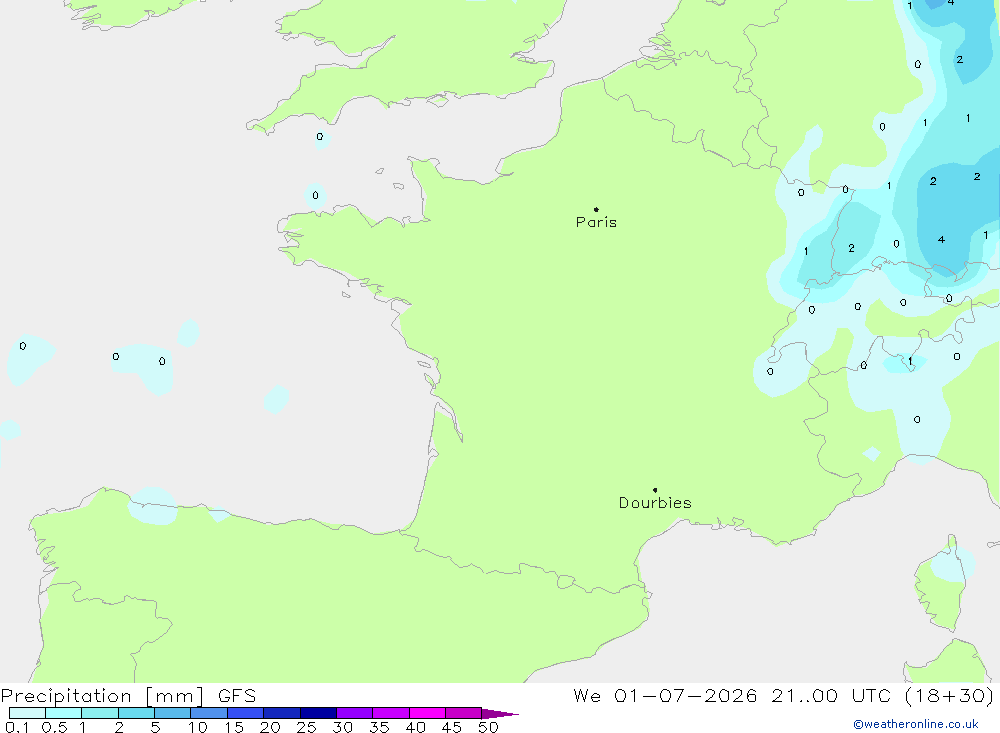Viewport: 1000px width, 733px height.
Task: Pick the 15–20 mm legend swatch
Action: coord(246,713)
